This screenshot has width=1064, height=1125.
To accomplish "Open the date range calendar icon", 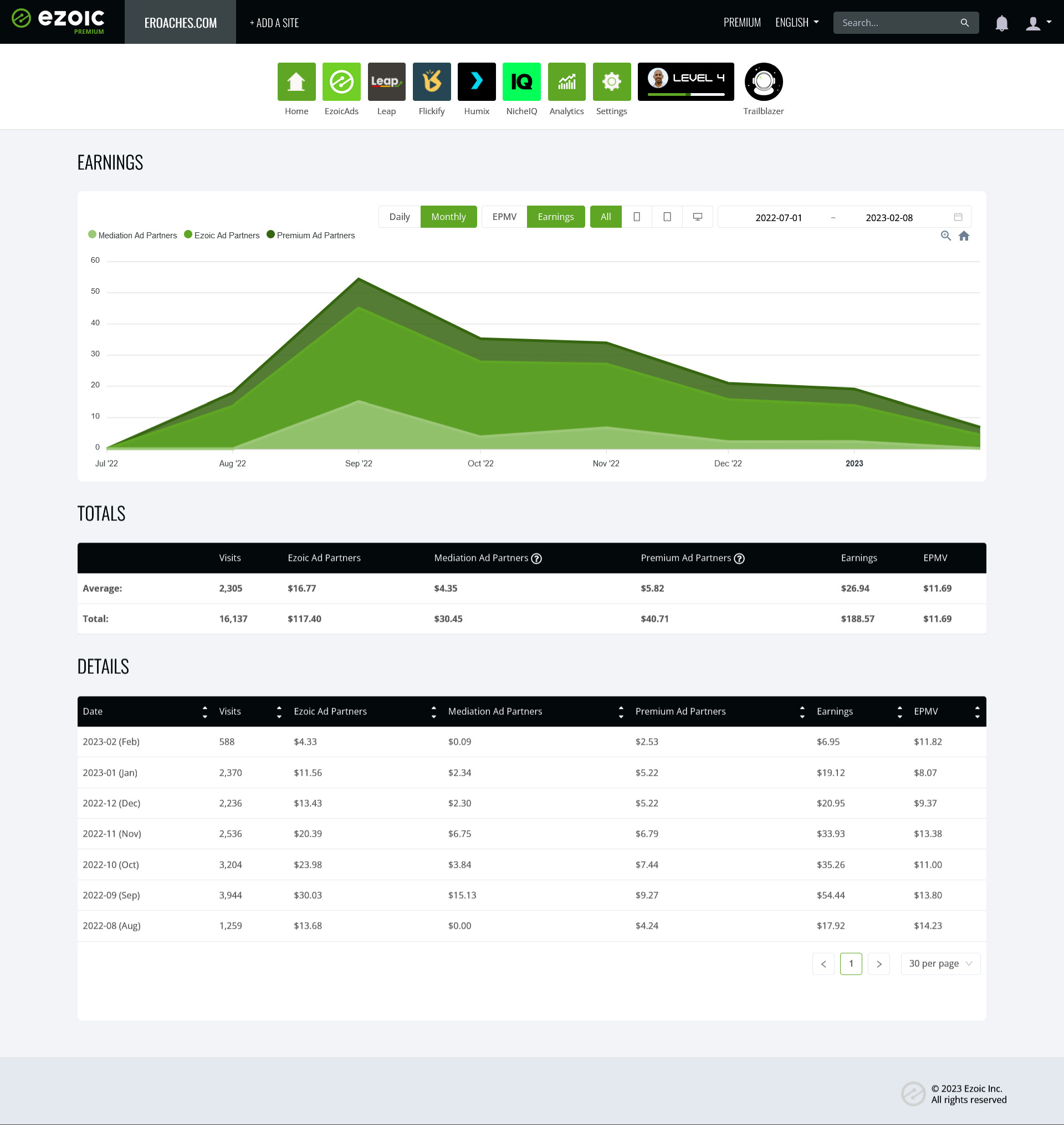I will [958, 217].
